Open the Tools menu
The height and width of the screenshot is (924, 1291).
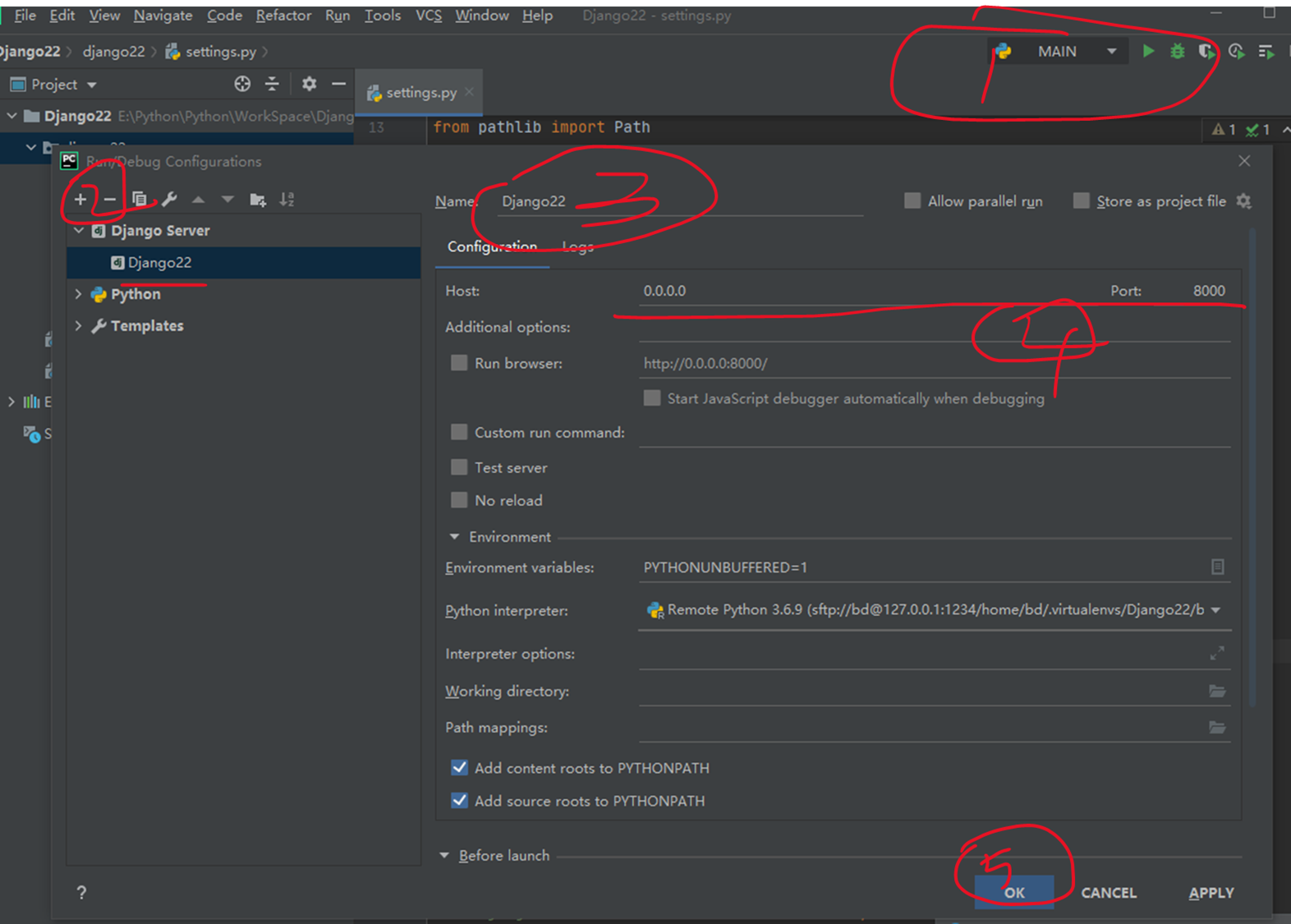383,16
